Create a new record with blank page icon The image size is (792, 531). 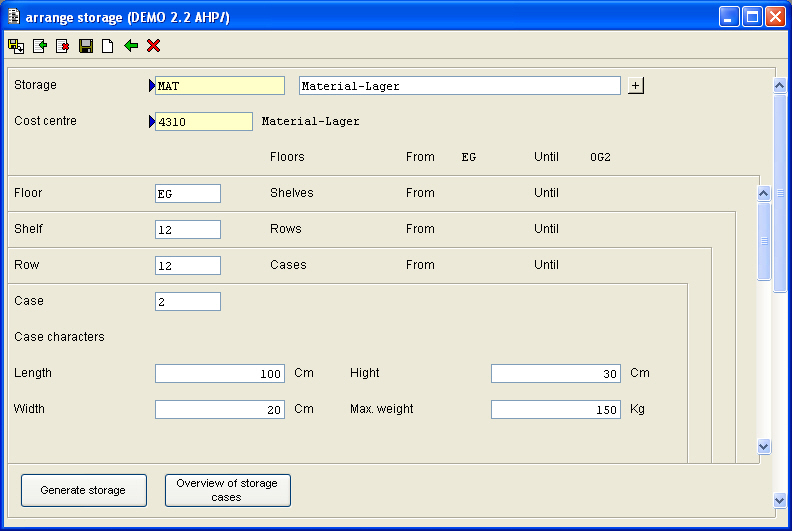point(108,46)
